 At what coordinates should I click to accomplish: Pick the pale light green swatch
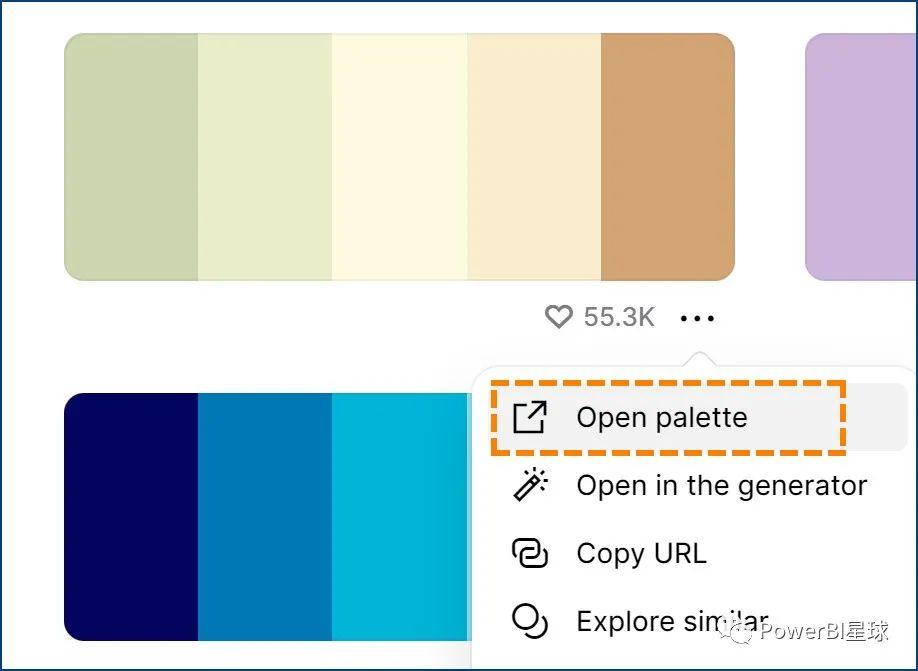tap(265, 157)
